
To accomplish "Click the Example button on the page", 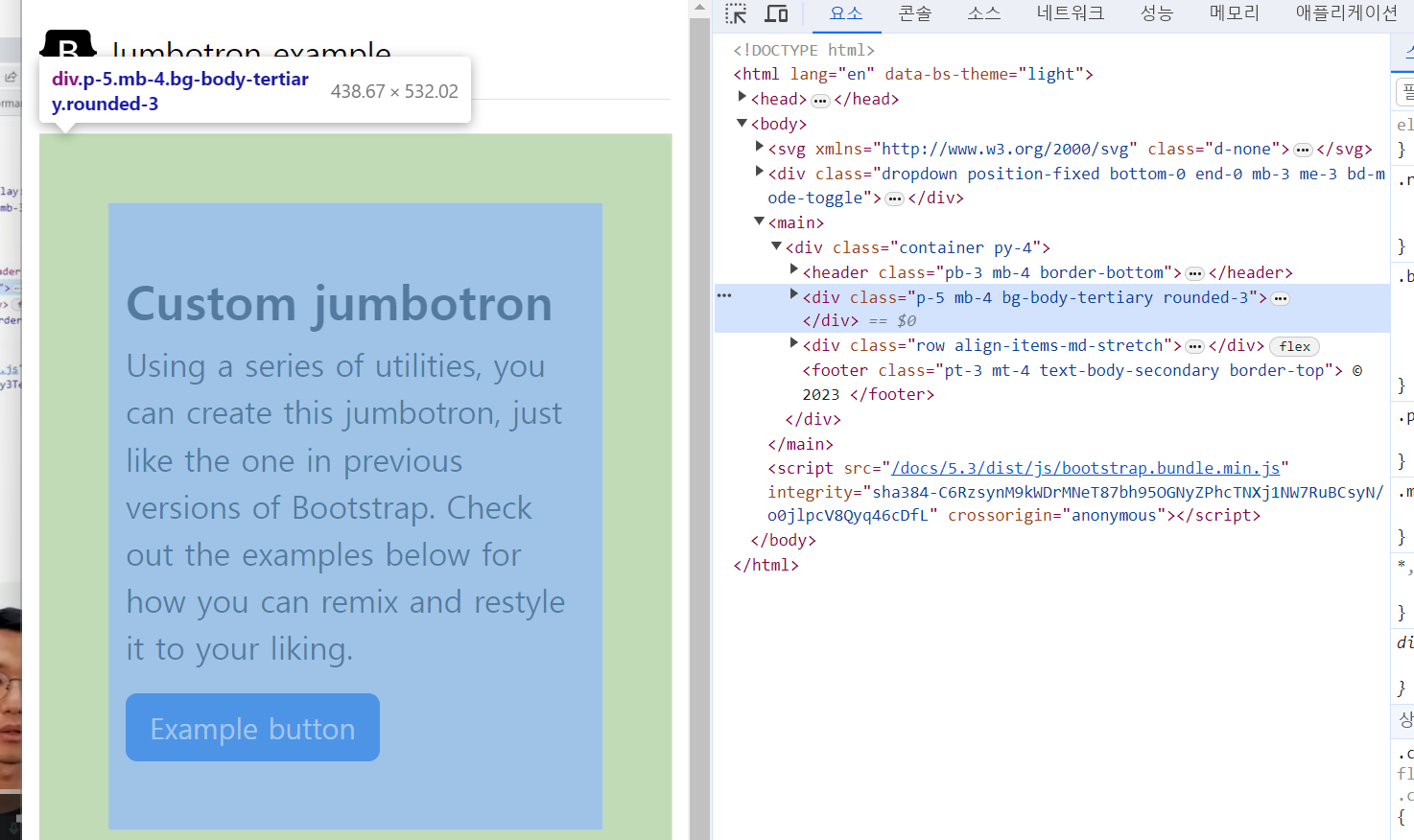I will tap(252, 728).
